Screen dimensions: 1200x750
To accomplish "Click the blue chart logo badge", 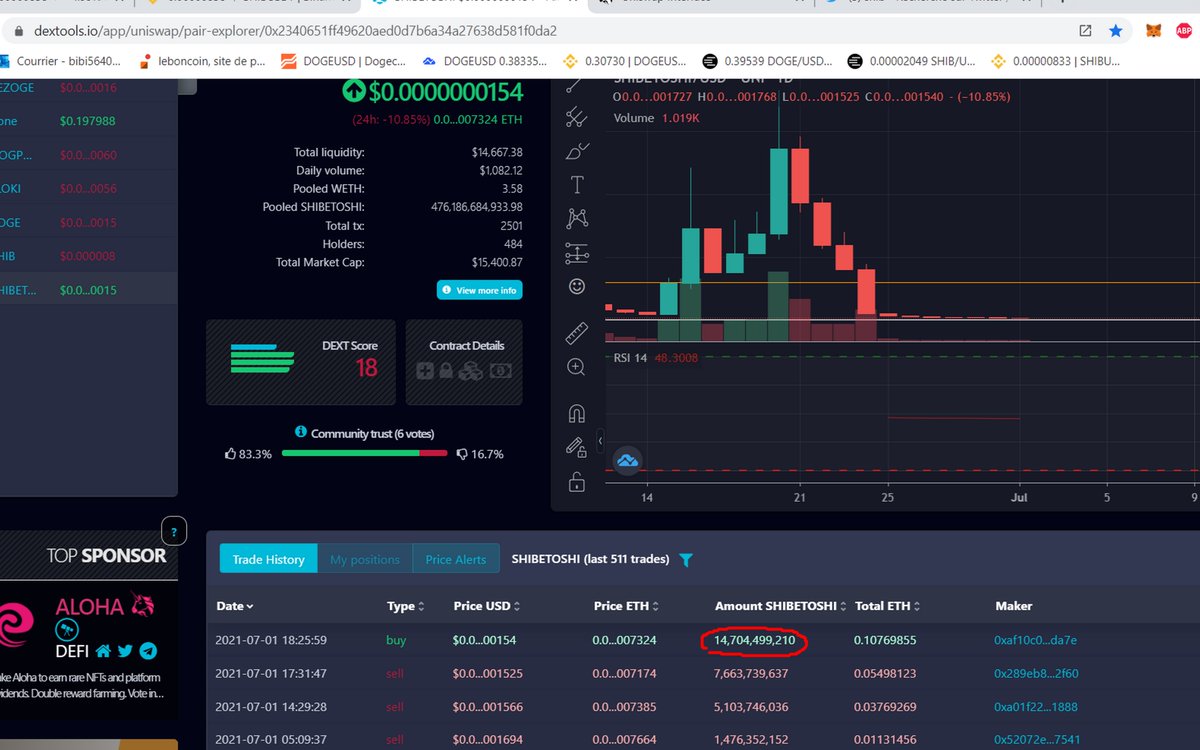I will [x=628, y=461].
